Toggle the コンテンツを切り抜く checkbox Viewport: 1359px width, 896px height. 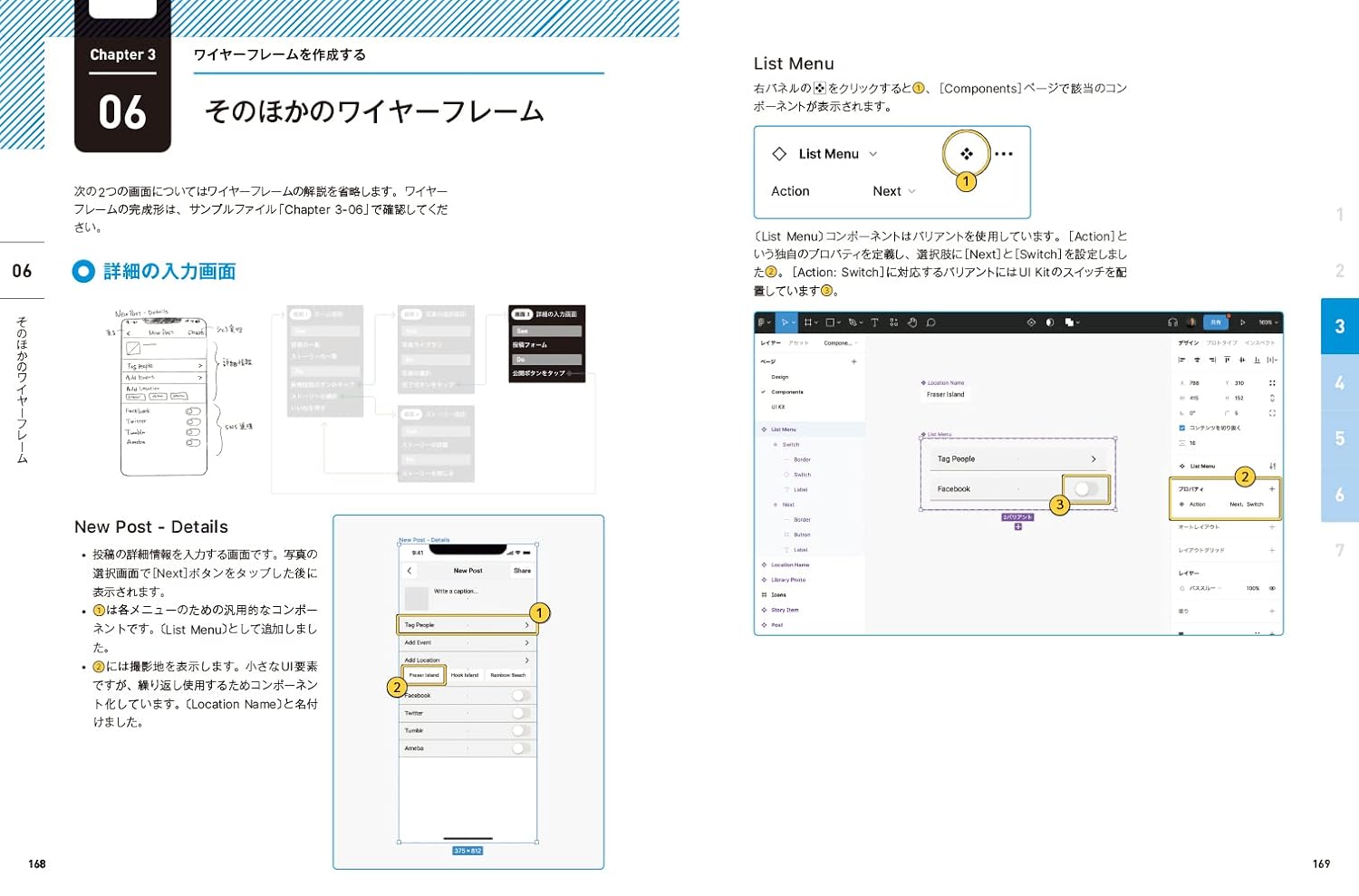click(1181, 427)
